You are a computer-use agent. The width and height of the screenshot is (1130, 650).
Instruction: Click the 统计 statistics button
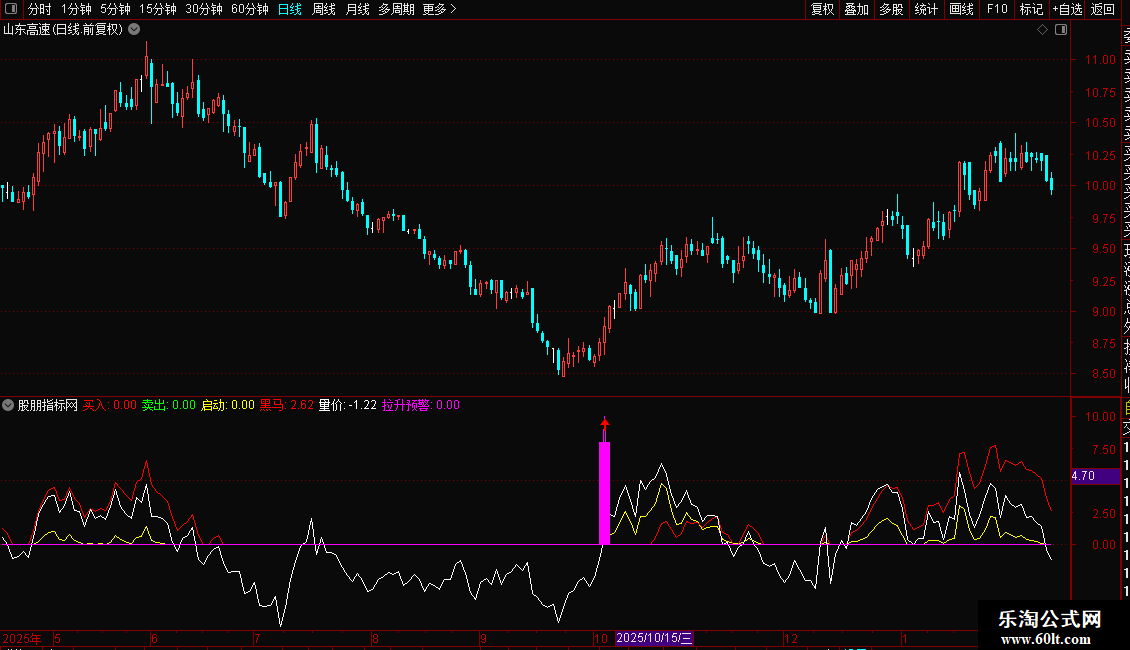coord(925,9)
